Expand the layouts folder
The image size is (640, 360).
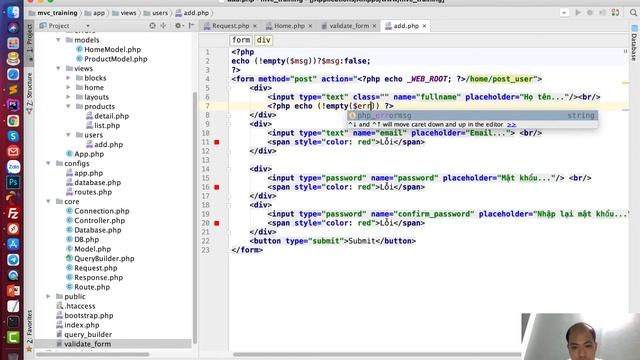(x=68, y=97)
